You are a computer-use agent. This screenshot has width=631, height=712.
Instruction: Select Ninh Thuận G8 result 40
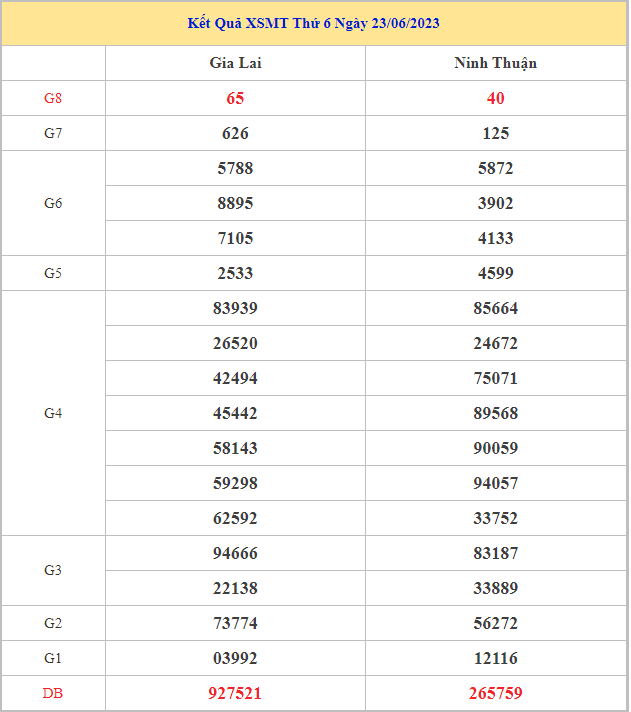pos(495,98)
